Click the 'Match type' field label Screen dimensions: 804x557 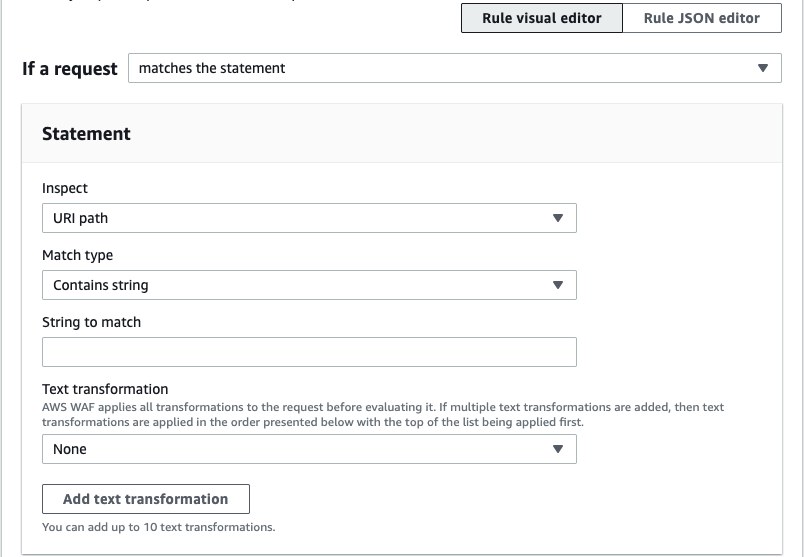(77, 255)
